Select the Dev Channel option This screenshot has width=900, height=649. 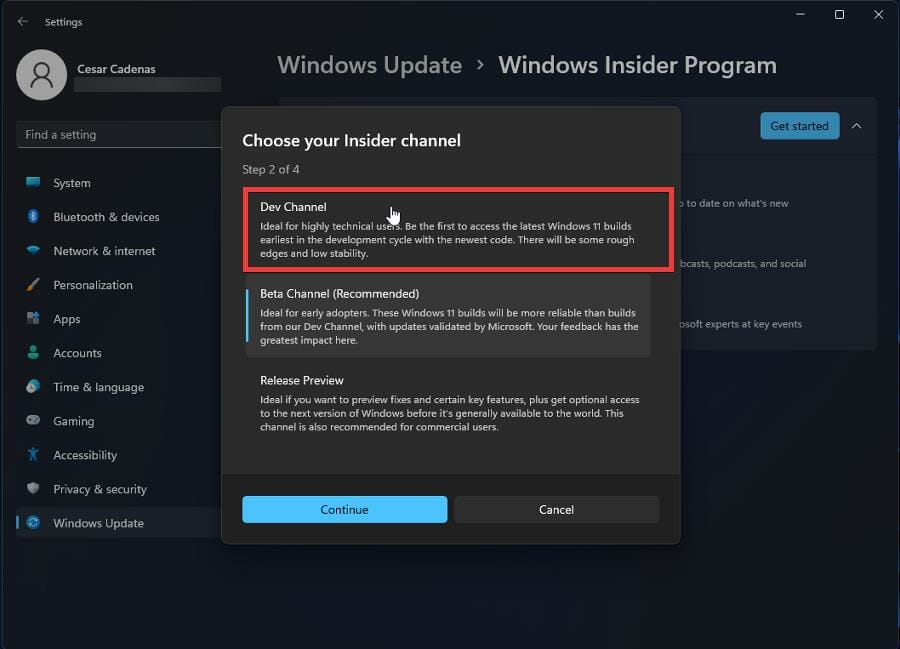tap(458, 230)
